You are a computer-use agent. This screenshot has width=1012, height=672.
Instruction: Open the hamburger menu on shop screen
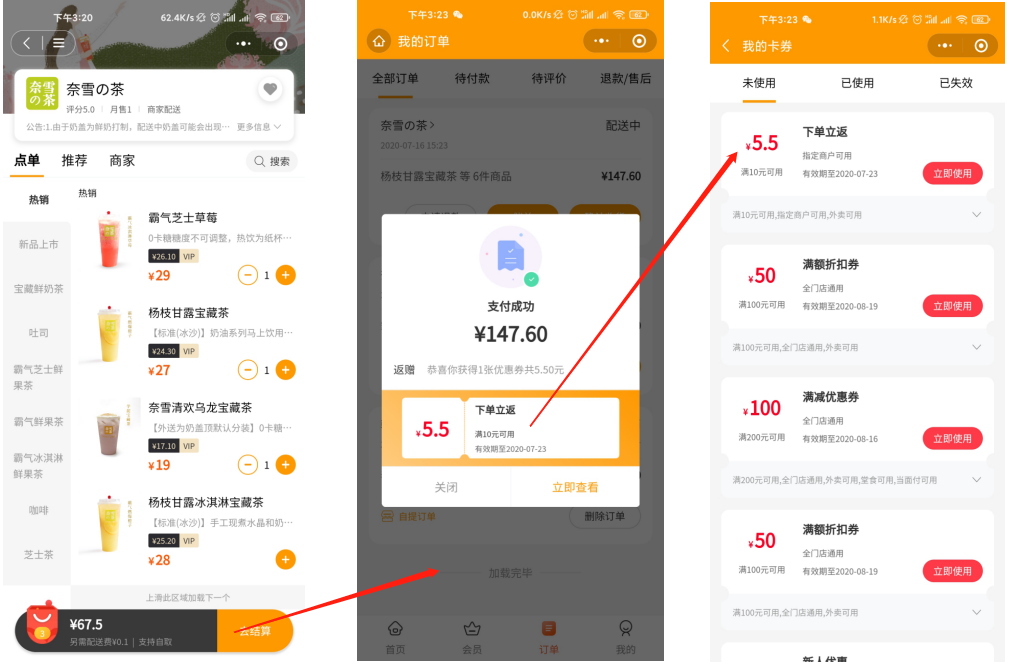coord(59,43)
